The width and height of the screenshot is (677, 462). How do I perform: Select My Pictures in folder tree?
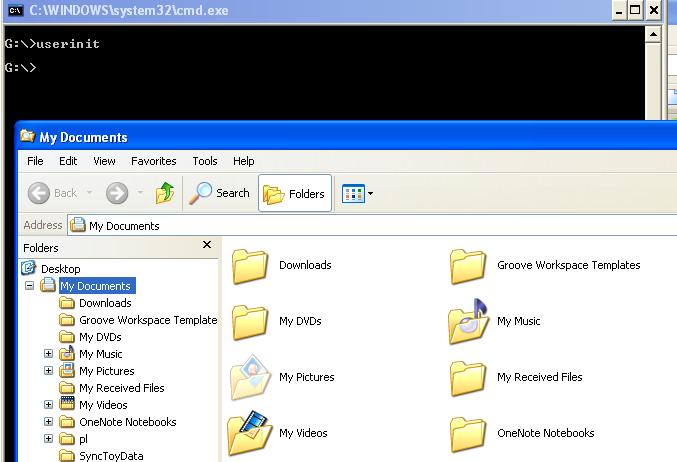107,371
